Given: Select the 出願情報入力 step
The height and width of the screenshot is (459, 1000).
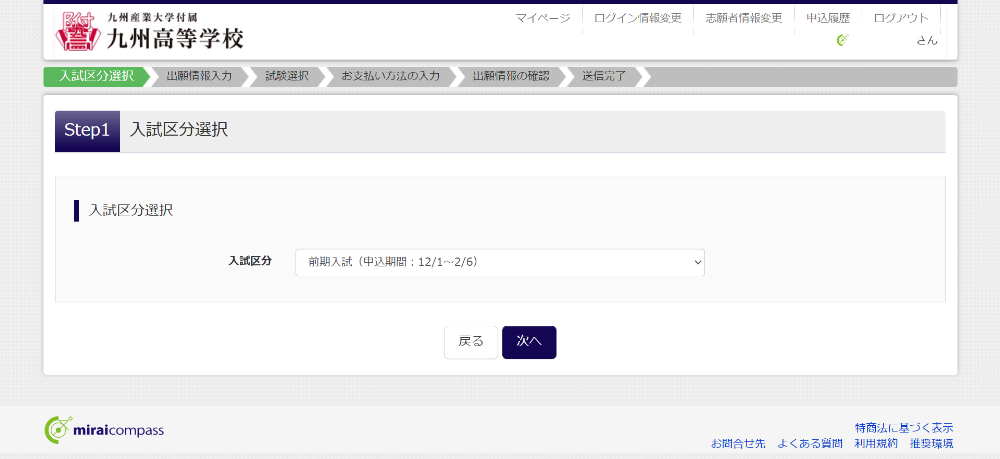Looking at the screenshot, I should 198,77.
